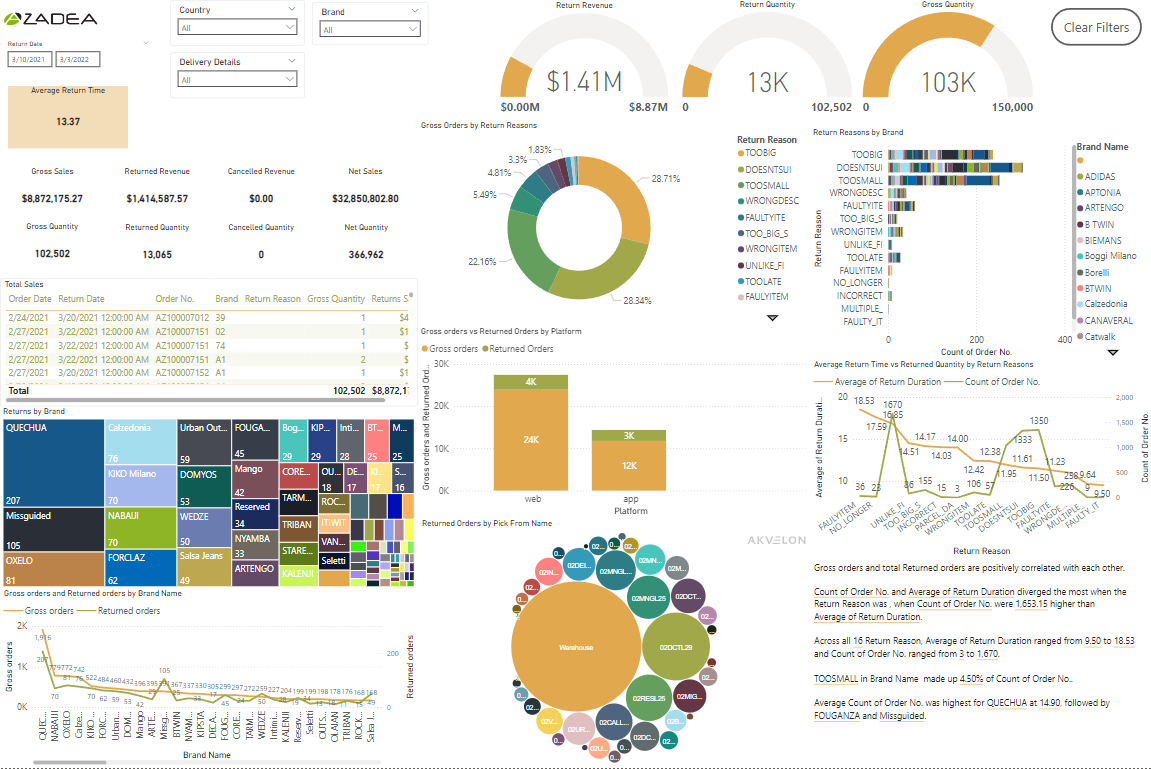1151x769 pixels.
Task: Click the Average Return Time card
Action: click(x=68, y=117)
